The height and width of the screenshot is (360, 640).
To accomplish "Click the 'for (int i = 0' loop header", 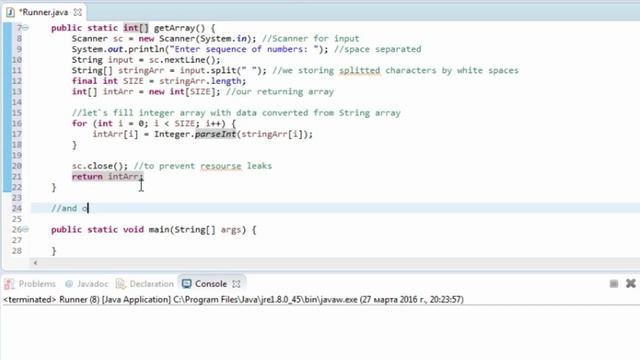I will point(110,123).
